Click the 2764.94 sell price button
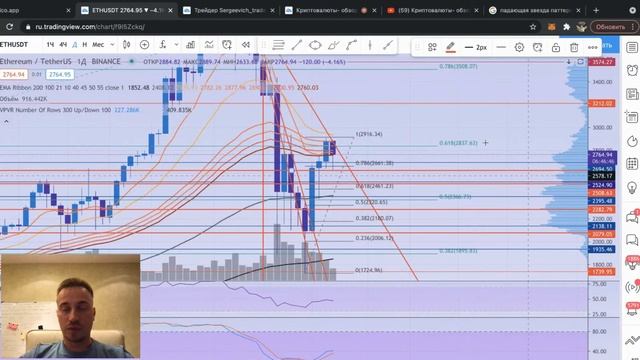This screenshot has width=640, height=360. pyautogui.click(x=13, y=75)
